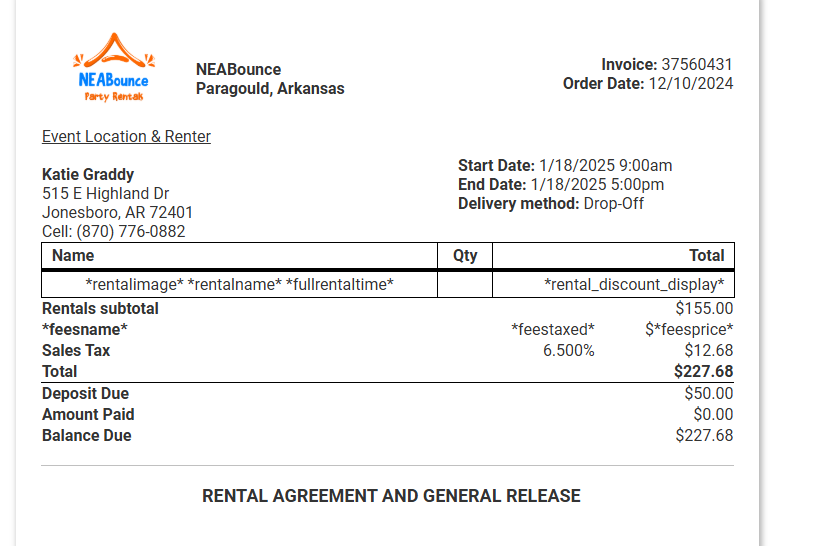The height and width of the screenshot is (546, 819).
Task: Click the rentalimage rentalname placeholder cell
Action: pyautogui.click(x=240, y=285)
